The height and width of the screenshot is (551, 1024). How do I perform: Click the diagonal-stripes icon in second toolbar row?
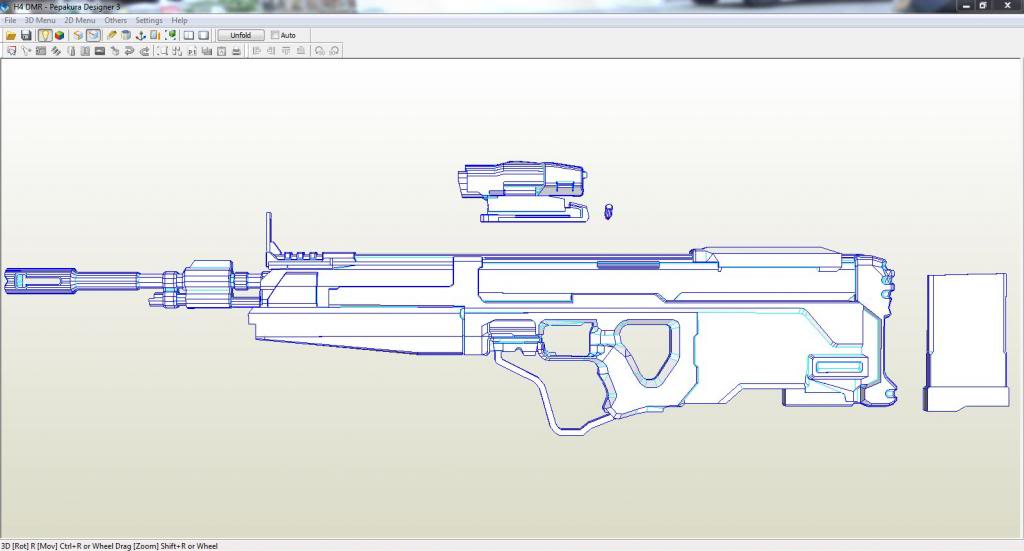pyautogui.click(x=56, y=51)
